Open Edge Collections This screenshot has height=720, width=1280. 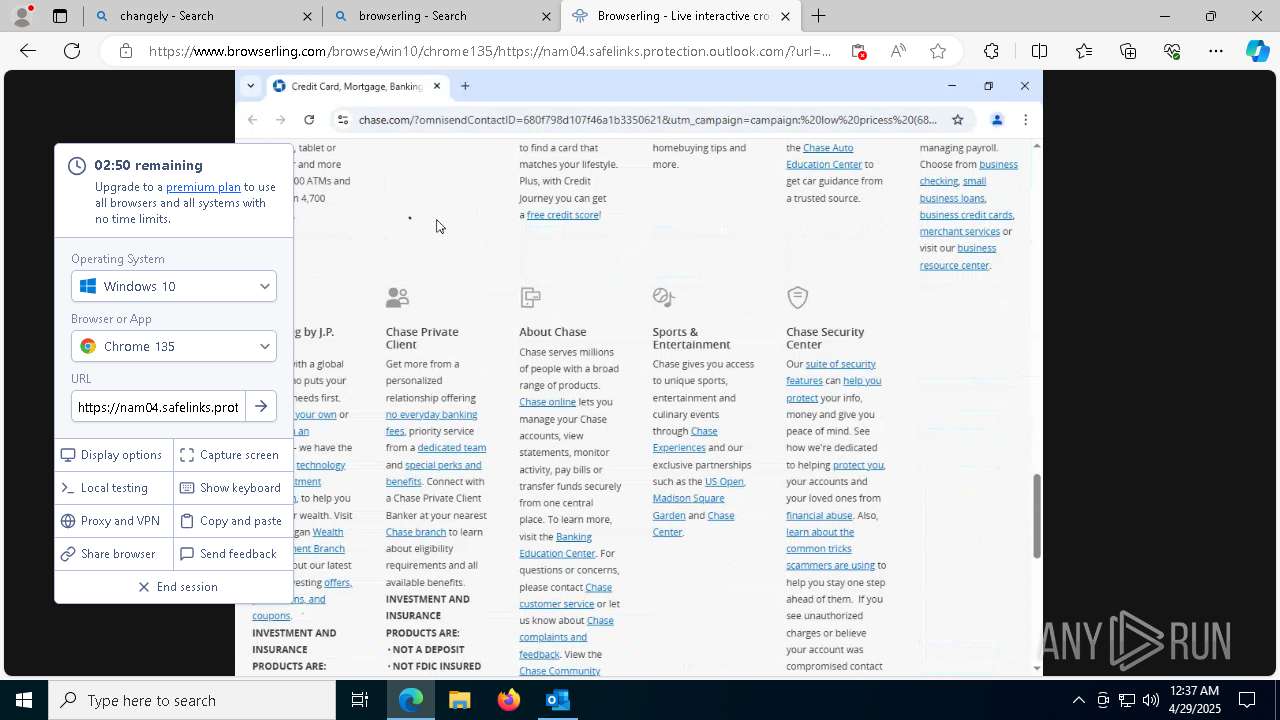coord(1128,51)
